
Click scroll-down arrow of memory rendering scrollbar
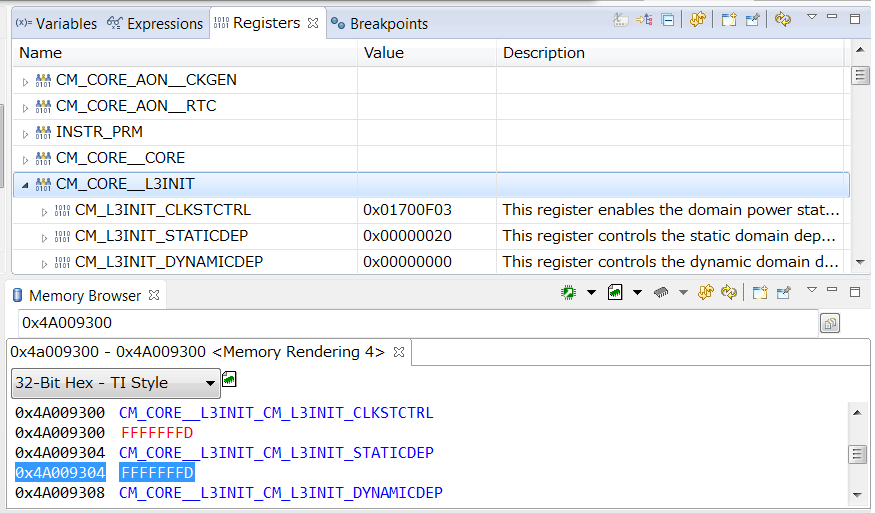(857, 494)
